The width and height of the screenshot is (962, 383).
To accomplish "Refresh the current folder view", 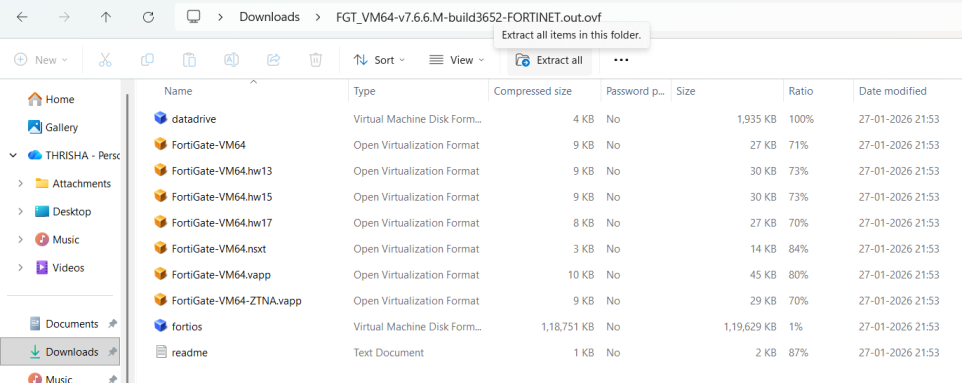I will [x=148, y=17].
